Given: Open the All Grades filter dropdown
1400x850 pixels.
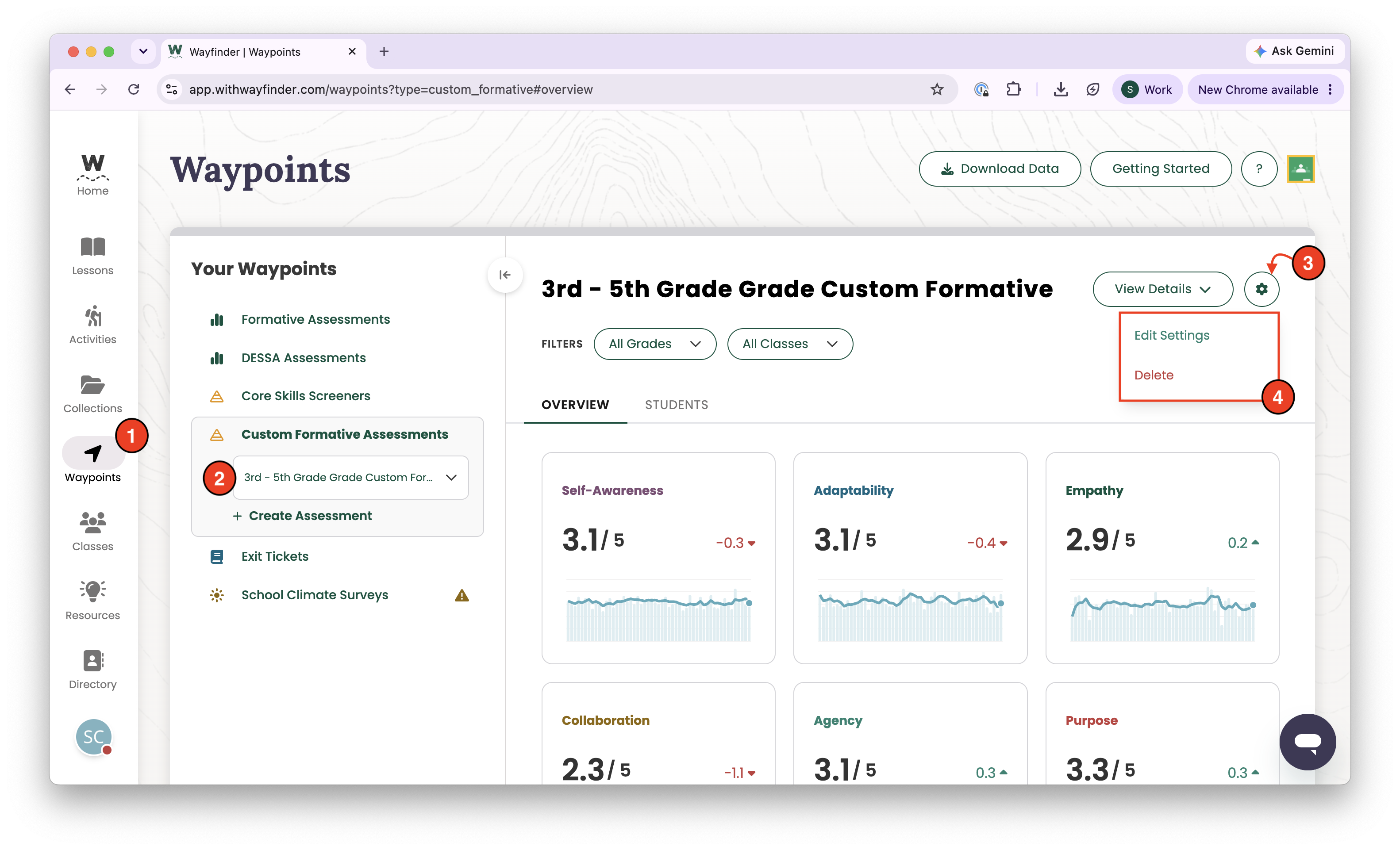Looking at the screenshot, I should coord(654,344).
